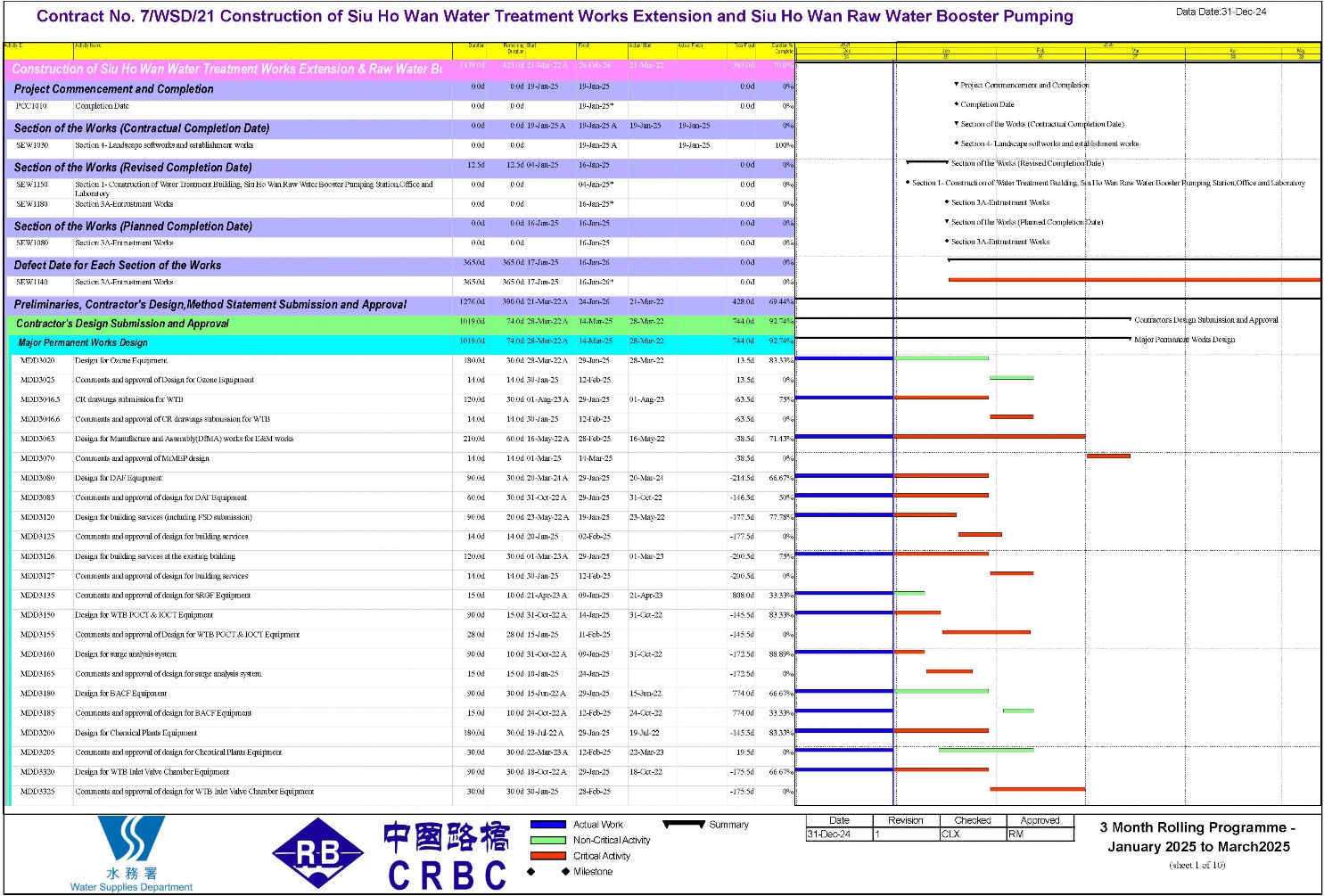Click 'Design for WTB POCT & IOCT Equipment'
This screenshot has height=896, width=1324.
pyautogui.click(x=144, y=616)
